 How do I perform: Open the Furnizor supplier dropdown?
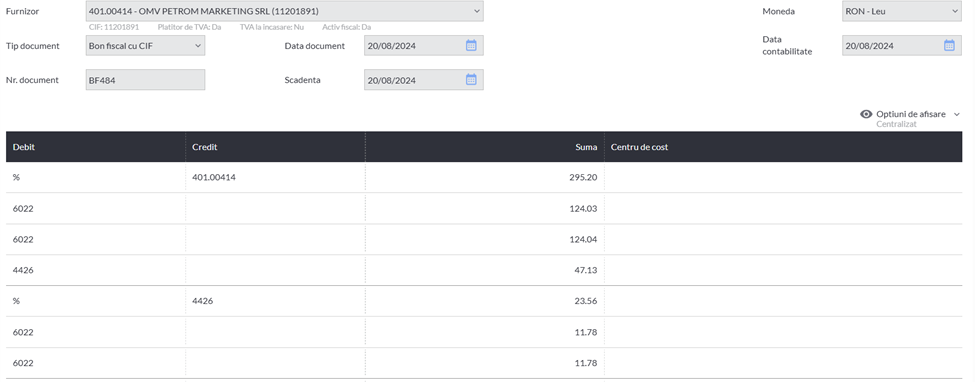click(284, 11)
